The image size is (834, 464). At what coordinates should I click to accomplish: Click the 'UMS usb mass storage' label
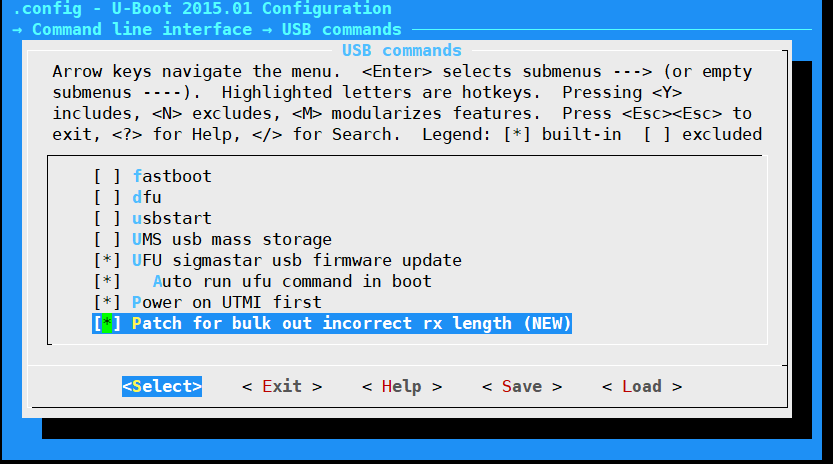click(x=232, y=239)
